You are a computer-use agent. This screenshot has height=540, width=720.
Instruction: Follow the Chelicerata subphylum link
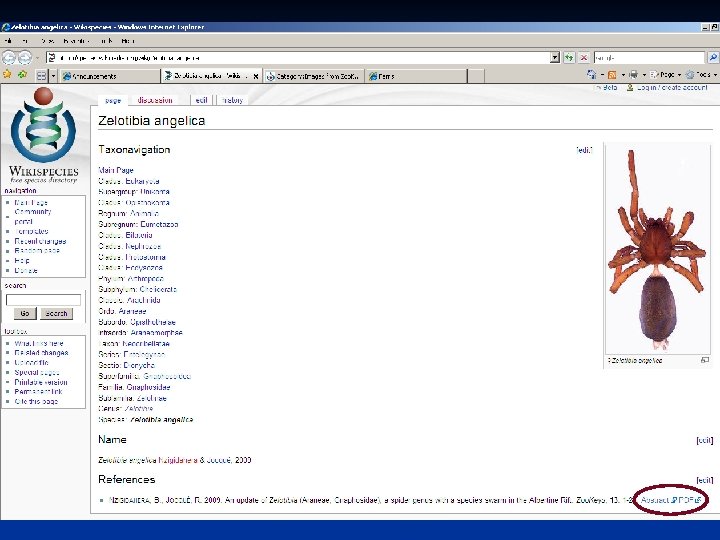point(158,289)
